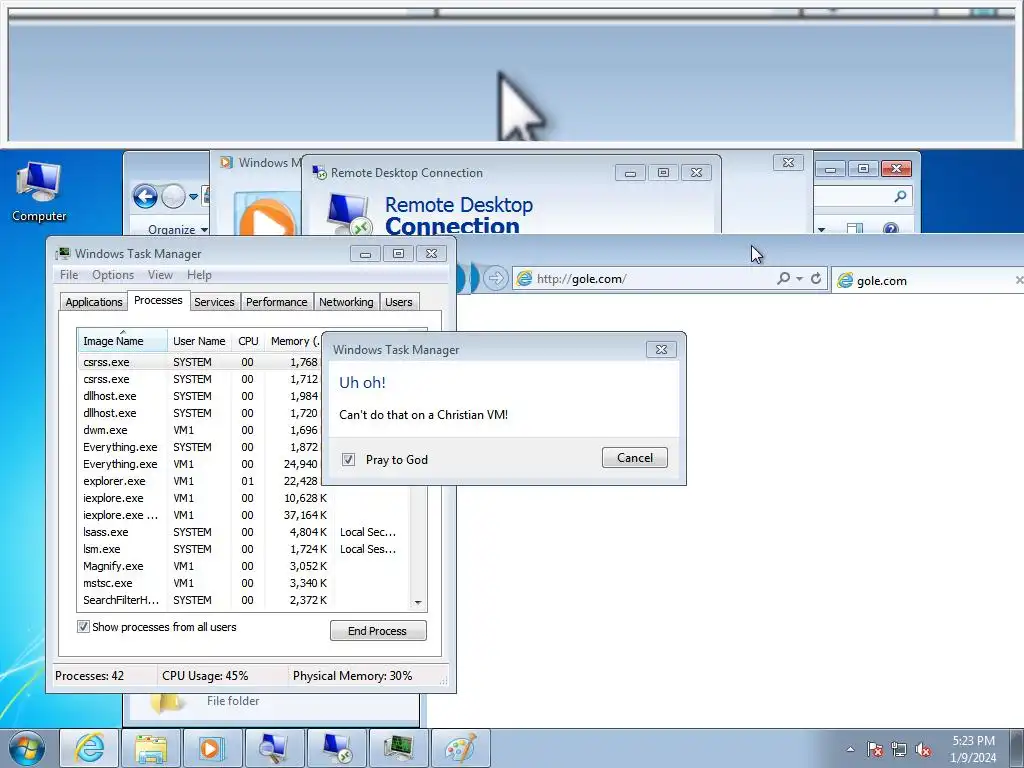
Task: Switch to Task Manager taskbar icon
Action: tap(398, 748)
